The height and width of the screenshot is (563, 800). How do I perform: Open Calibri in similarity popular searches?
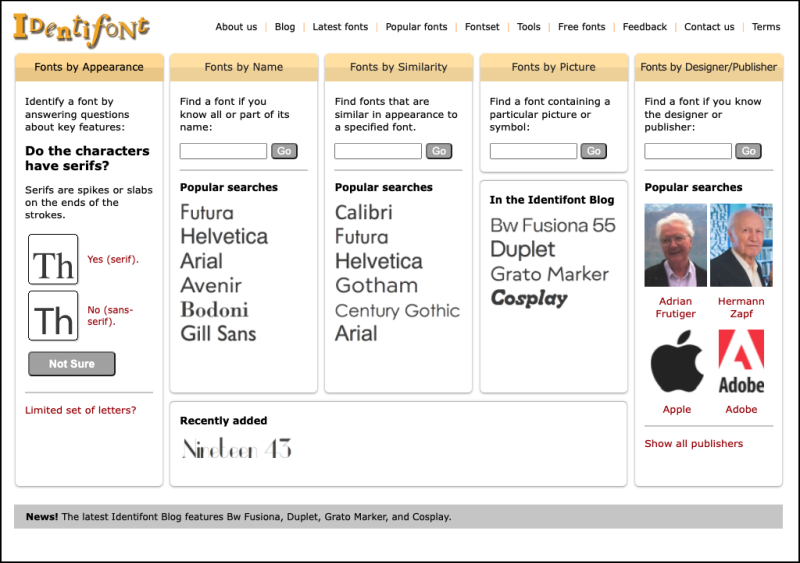click(364, 212)
